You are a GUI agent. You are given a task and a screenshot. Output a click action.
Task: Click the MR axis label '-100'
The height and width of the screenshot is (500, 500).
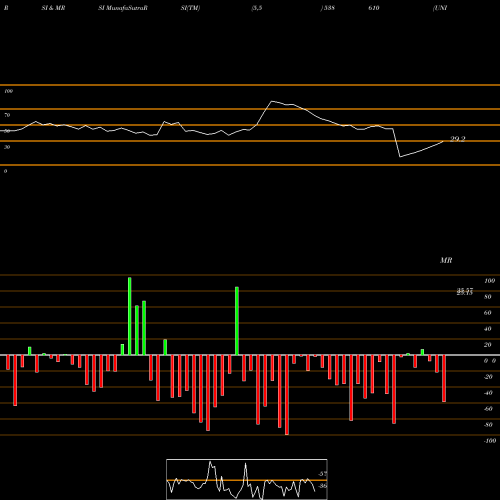point(490,441)
